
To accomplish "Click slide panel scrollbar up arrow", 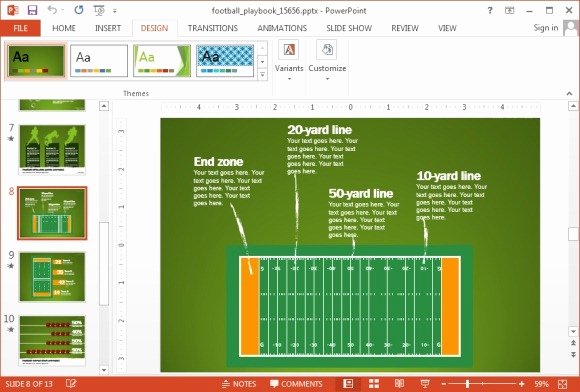I will [x=104, y=106].
